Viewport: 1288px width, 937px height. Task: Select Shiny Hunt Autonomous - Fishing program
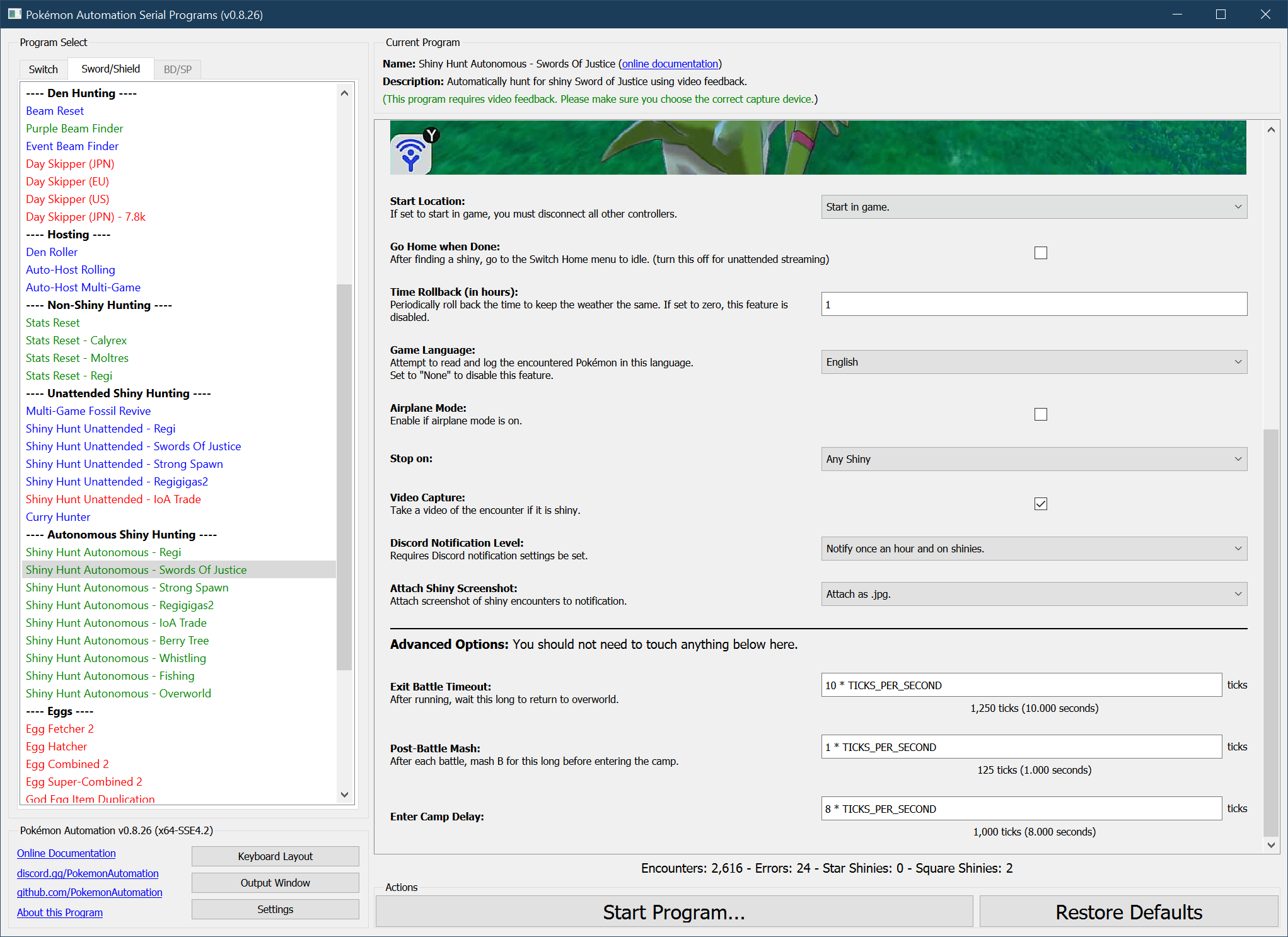(110, 675)
